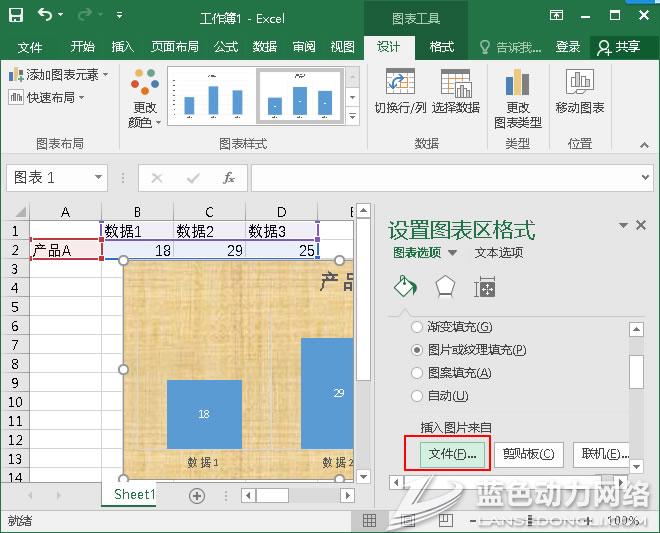Click the Undo arrow icon
The height and width of the screenshot is (533, 660).
click(x=46, y=16)
